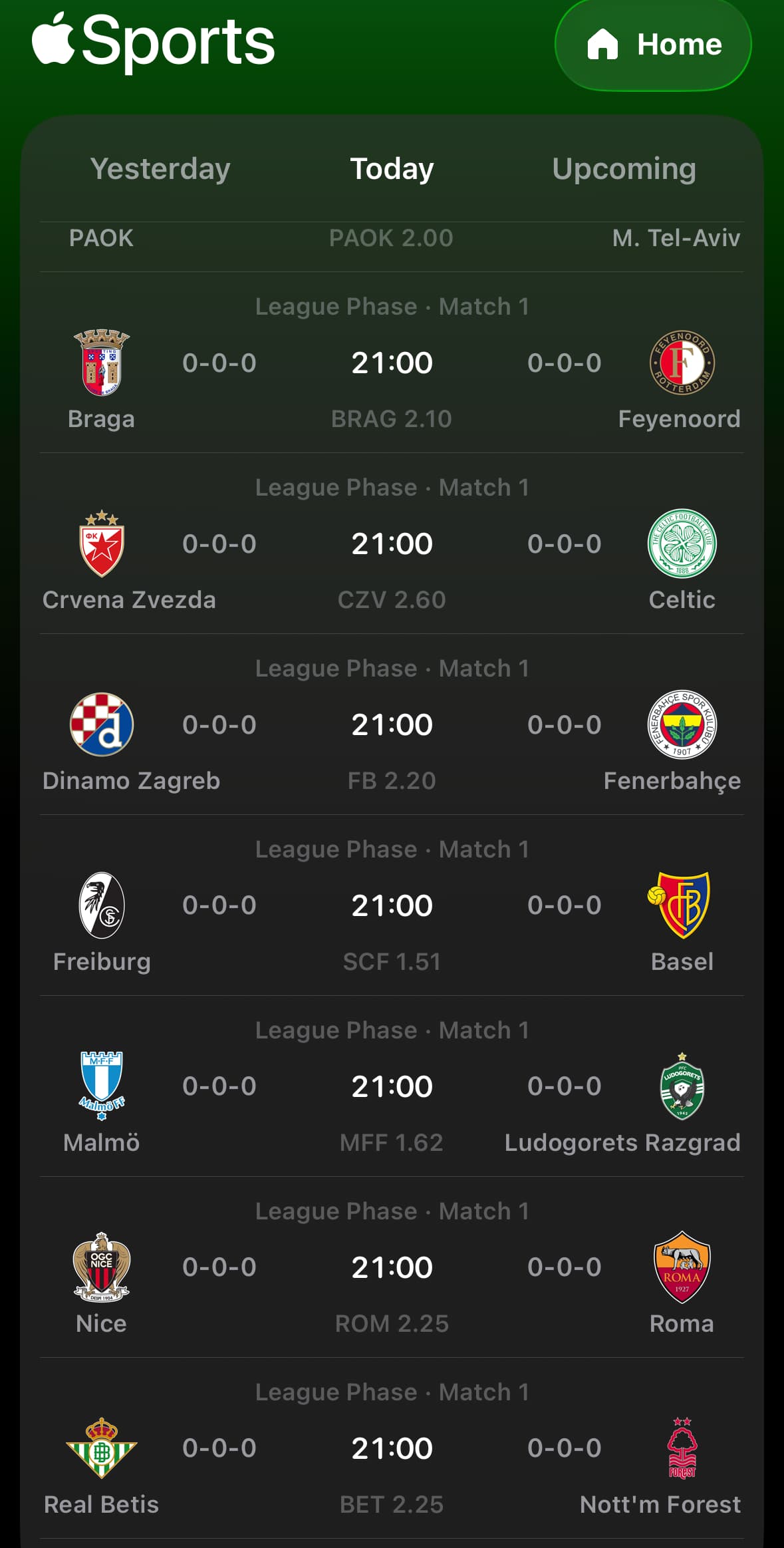The image size is (784, 1548).
Task: Open the PAOK 2.00 odds row
Action: click(x=391, y=238)
